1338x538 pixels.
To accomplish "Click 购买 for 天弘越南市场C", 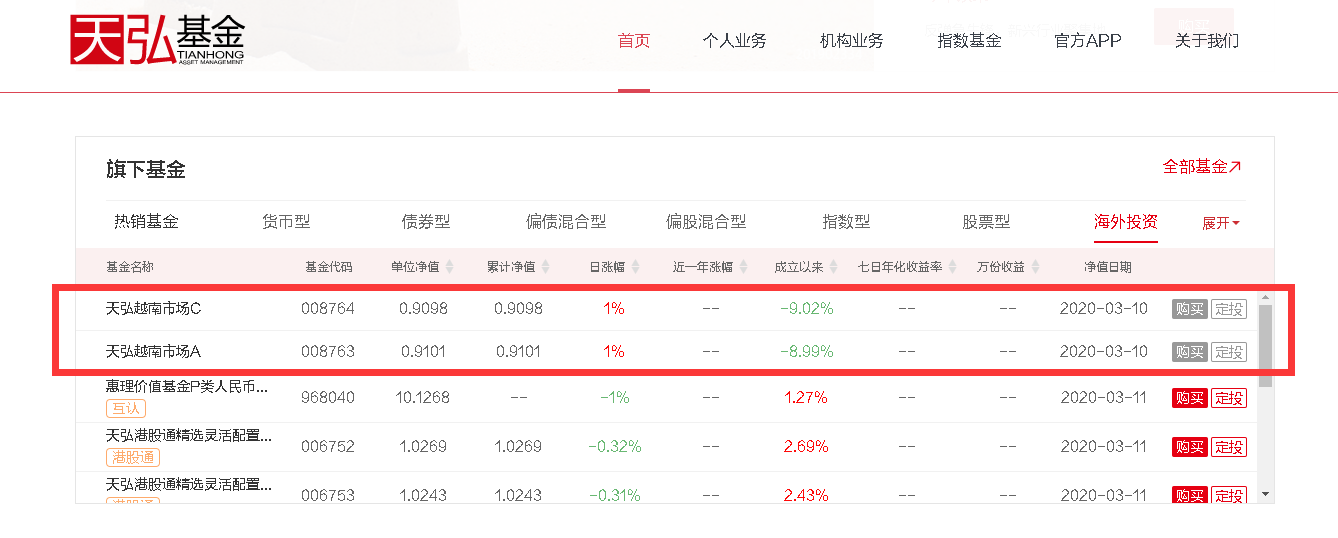I will tap(1190, 309).
